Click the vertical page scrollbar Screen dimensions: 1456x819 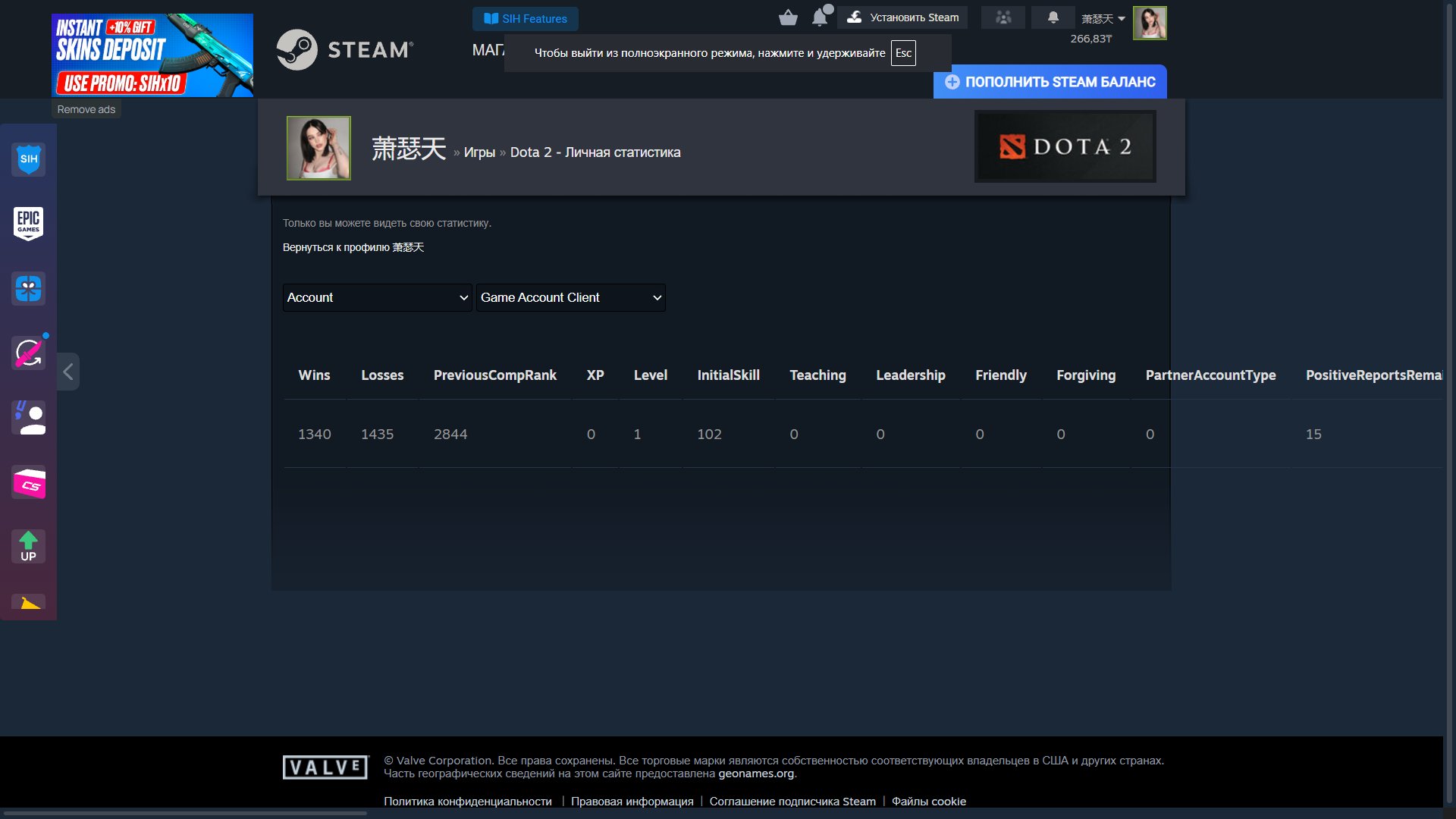coord(1449,402)
